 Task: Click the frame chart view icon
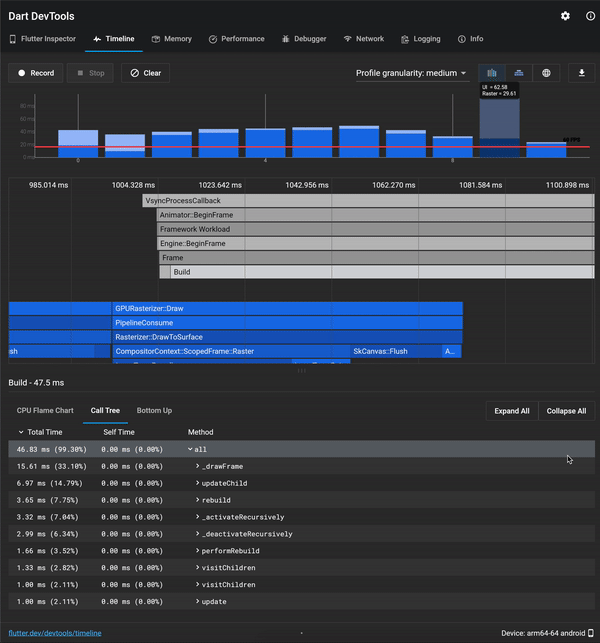coord(492,73)
